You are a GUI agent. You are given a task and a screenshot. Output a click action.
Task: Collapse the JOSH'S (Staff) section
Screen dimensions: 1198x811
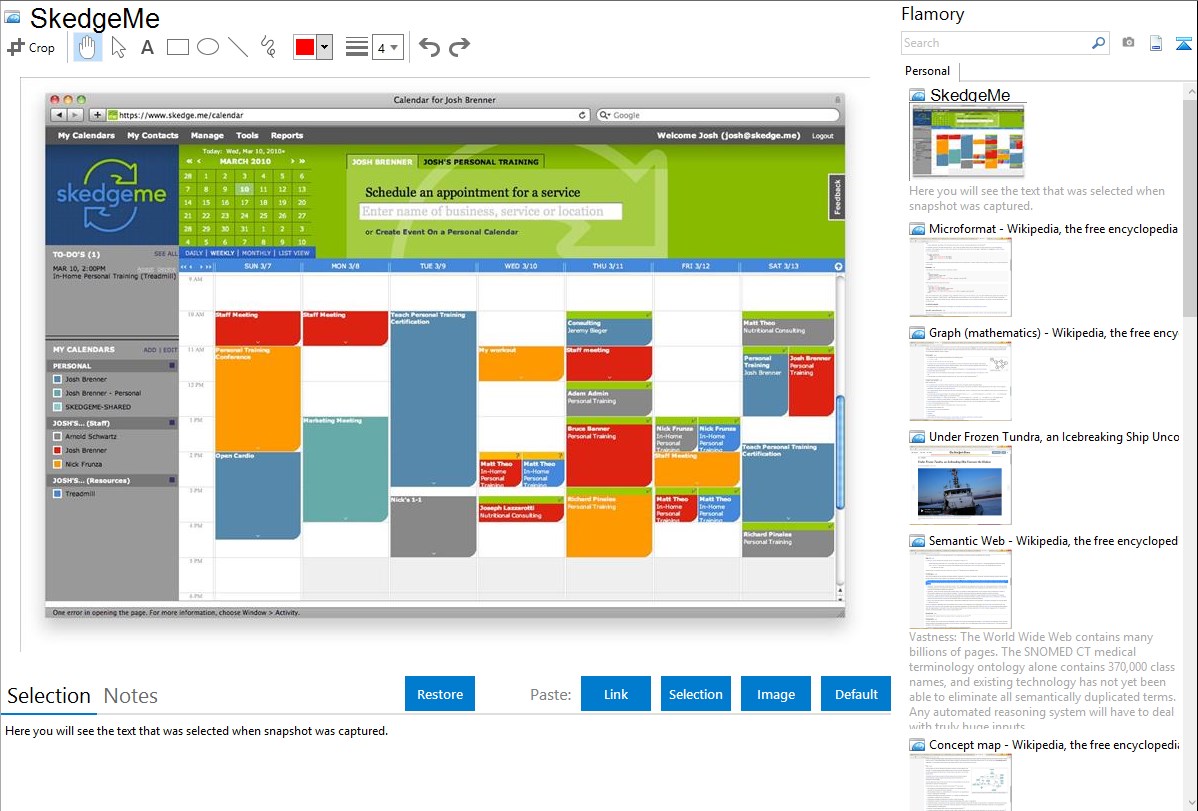pyautogui.click(x=172, y=423)
